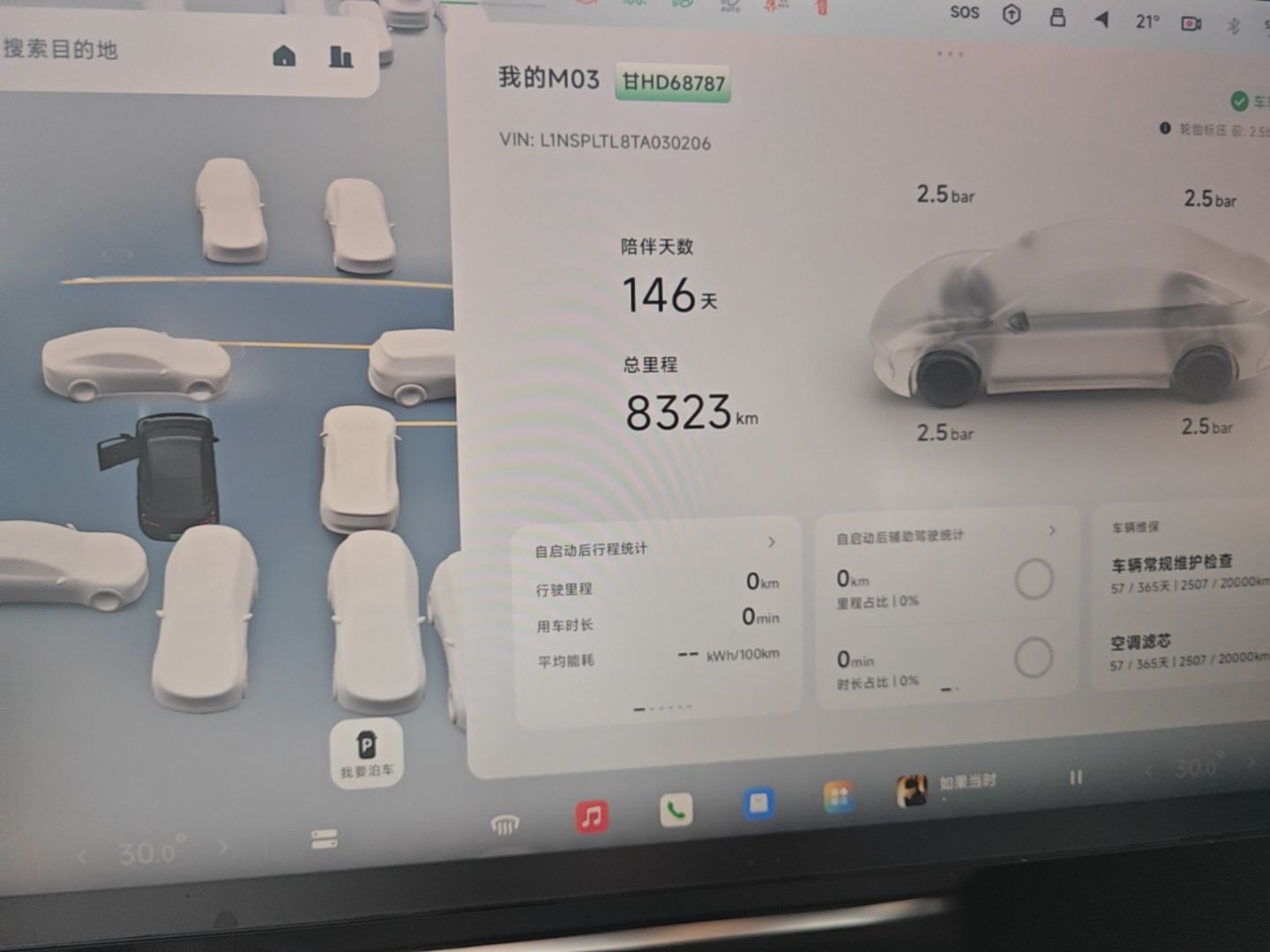Viewport: 1270px width, 952px height.
Task: Tap the 我要泊车 parking button
Action: 366,754
